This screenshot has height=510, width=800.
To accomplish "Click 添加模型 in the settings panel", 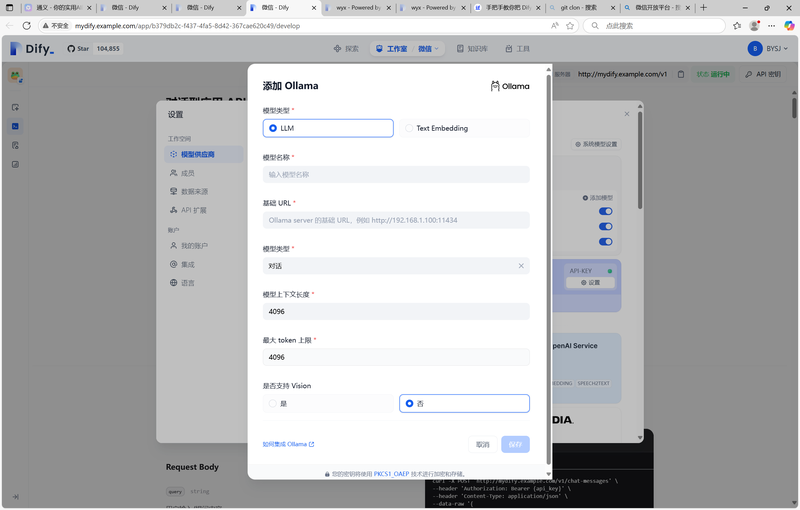I will [x=598, y=197].
